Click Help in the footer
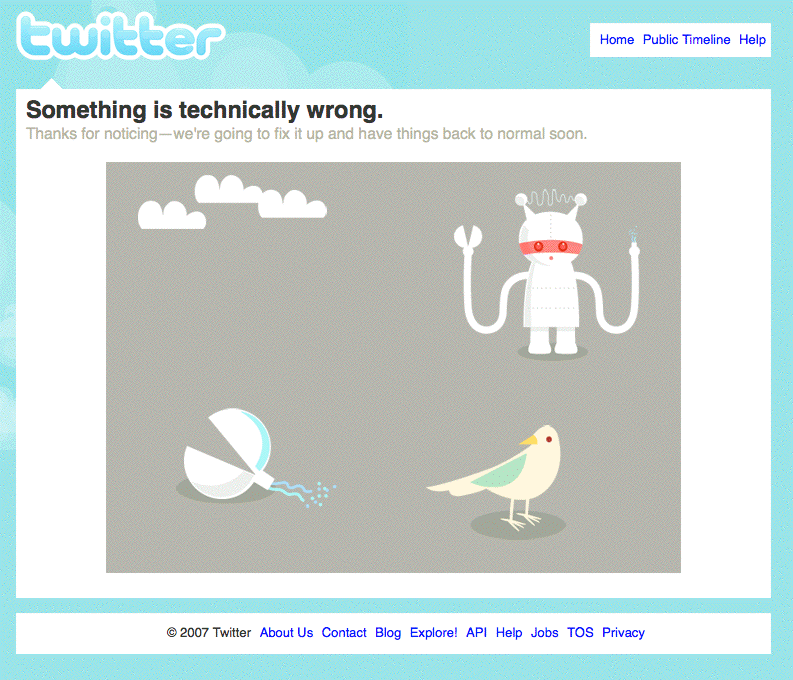The image size is (793, 680). tap(509, 632)
